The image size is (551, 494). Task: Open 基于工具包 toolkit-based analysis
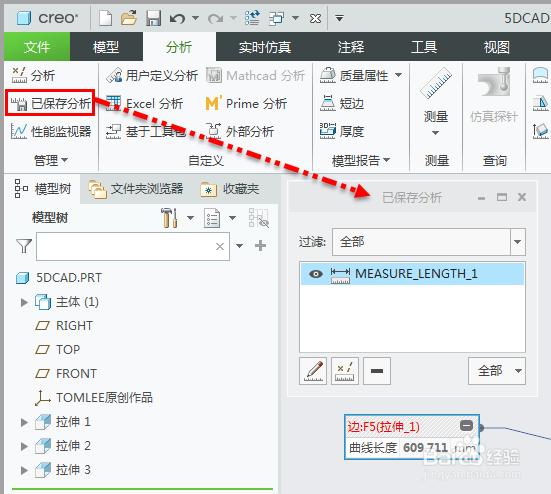click(146, 131)
